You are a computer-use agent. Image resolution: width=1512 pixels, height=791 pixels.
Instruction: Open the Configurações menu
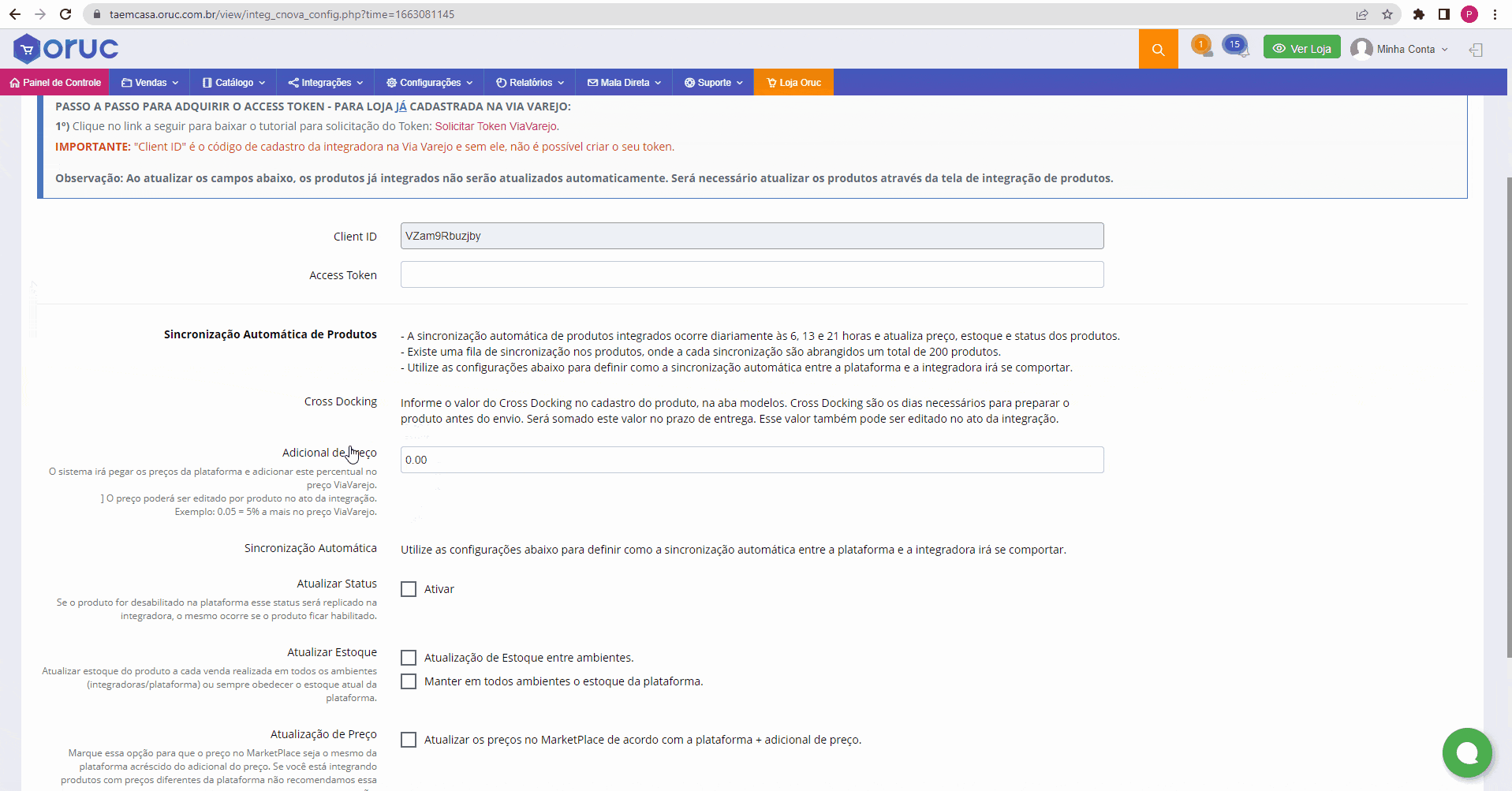(430, 82)
